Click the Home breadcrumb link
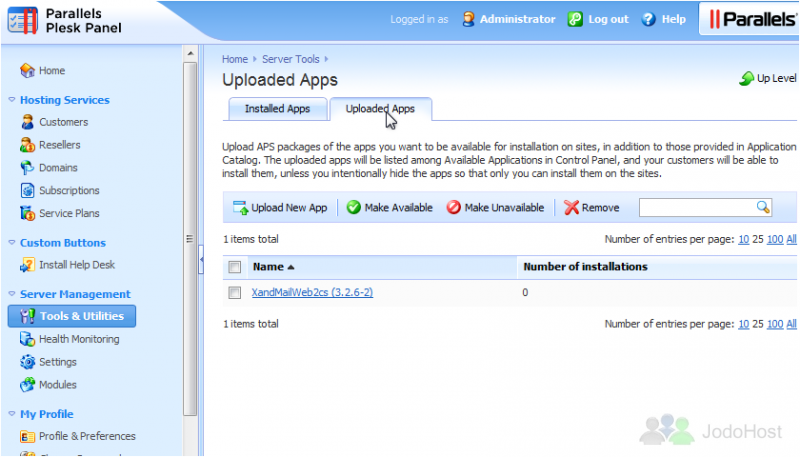The image size is (800, 457). point(235,59)
